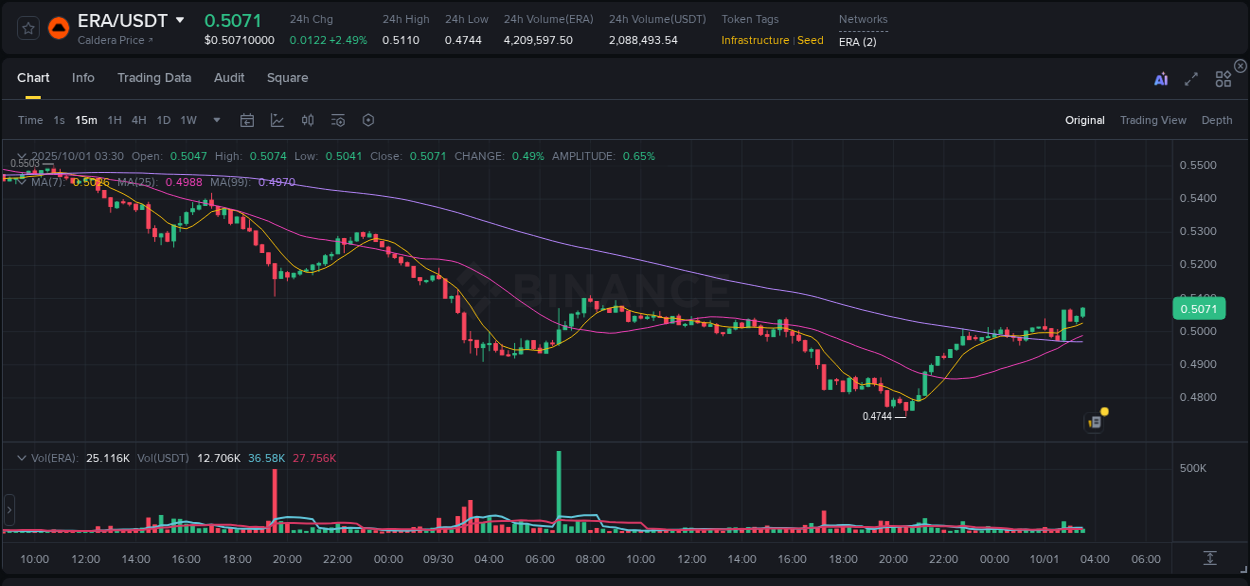Open the chart settings gear icon
The width and height of the screenshot is (1250, 586).
click(368, 120)
